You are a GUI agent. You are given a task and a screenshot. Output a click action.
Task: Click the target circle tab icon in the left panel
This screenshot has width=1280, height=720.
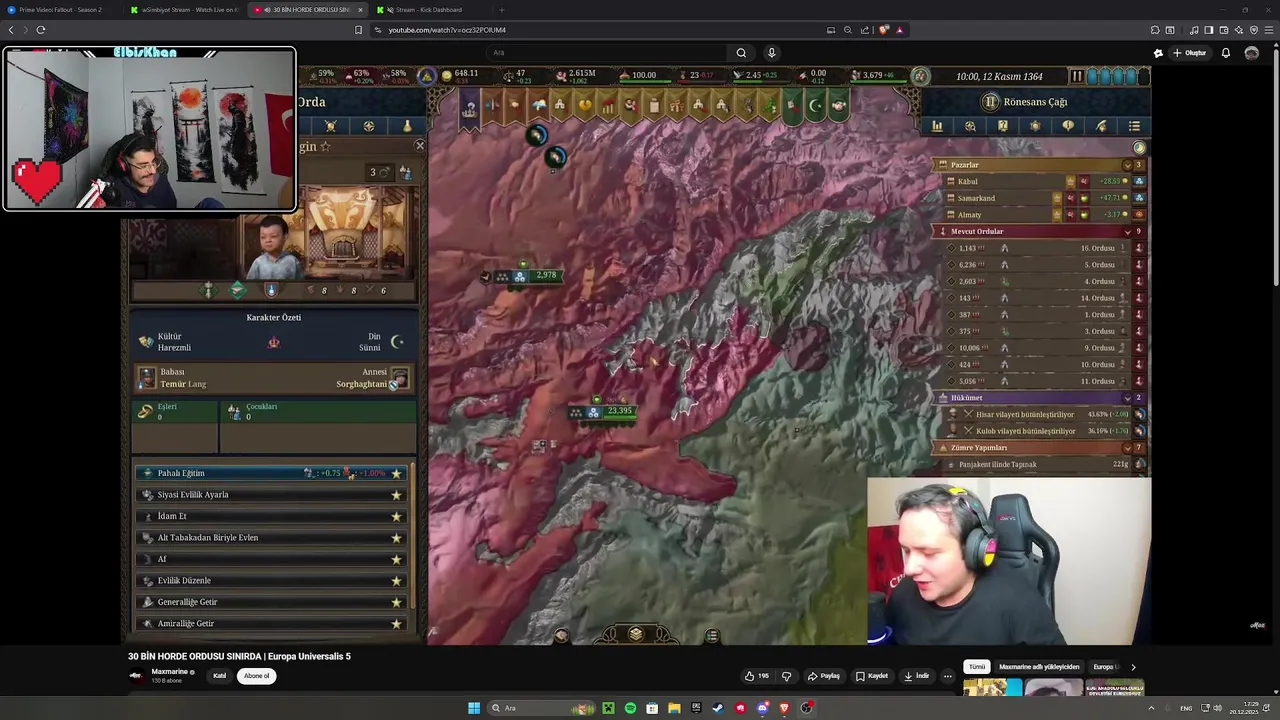(x=368, y=126)
